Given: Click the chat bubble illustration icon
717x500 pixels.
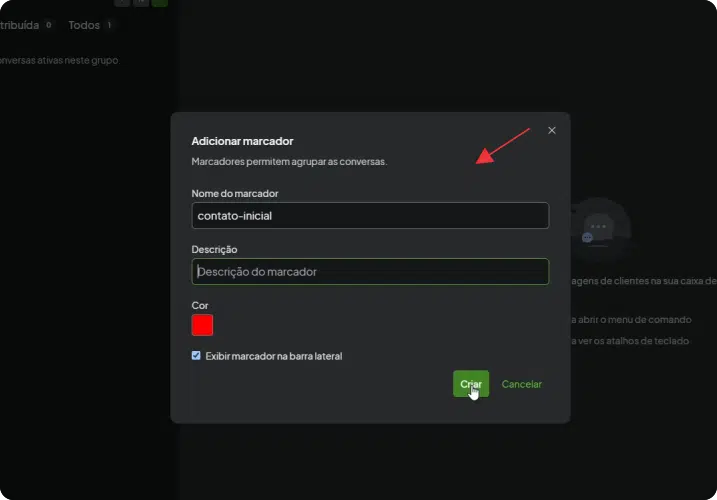Looking at the screenshot, I should click(599, 227).
